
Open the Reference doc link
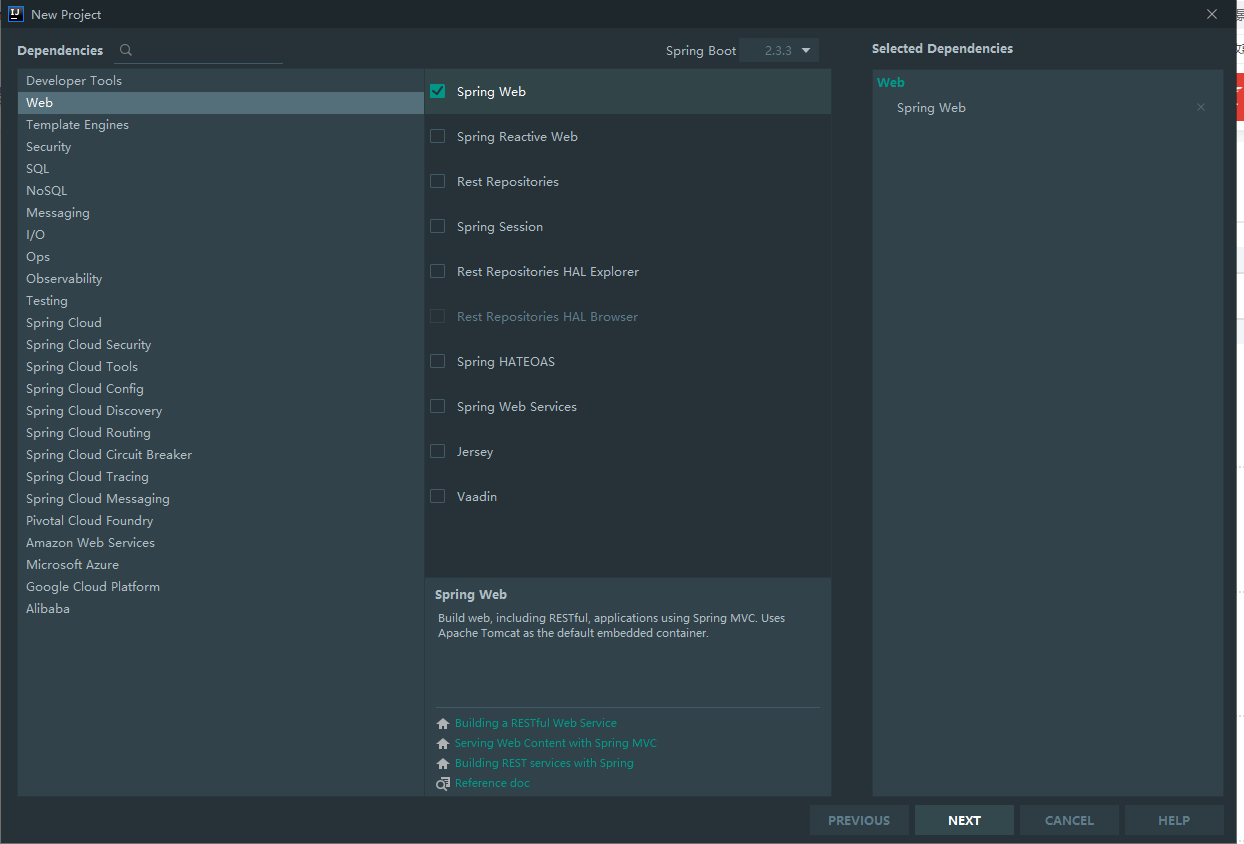coord(492,783)
